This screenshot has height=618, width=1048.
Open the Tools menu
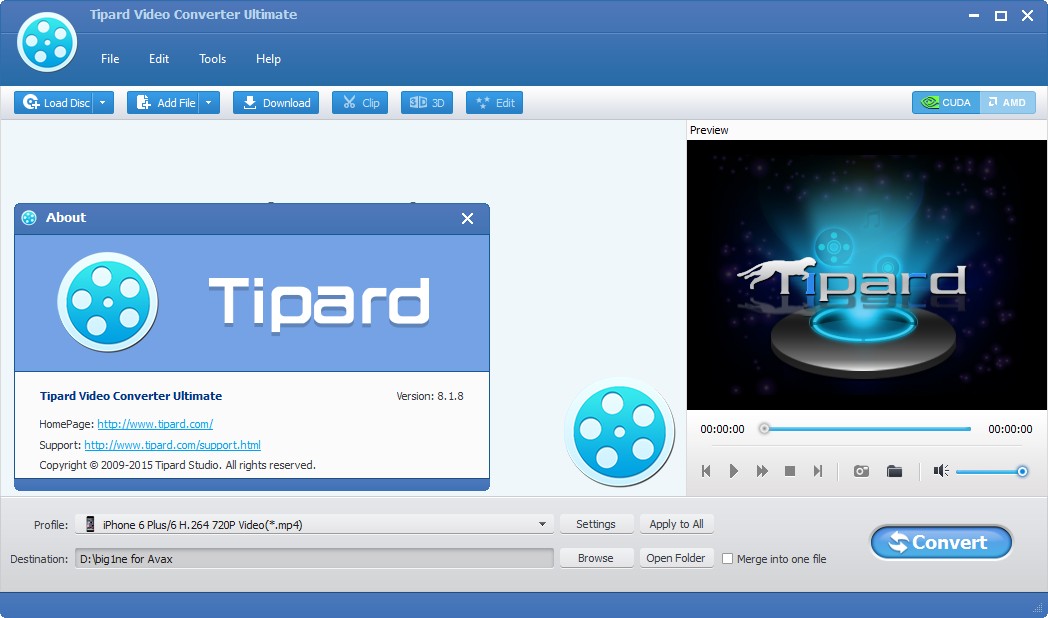pyautogui.click(x=213, y=59)
